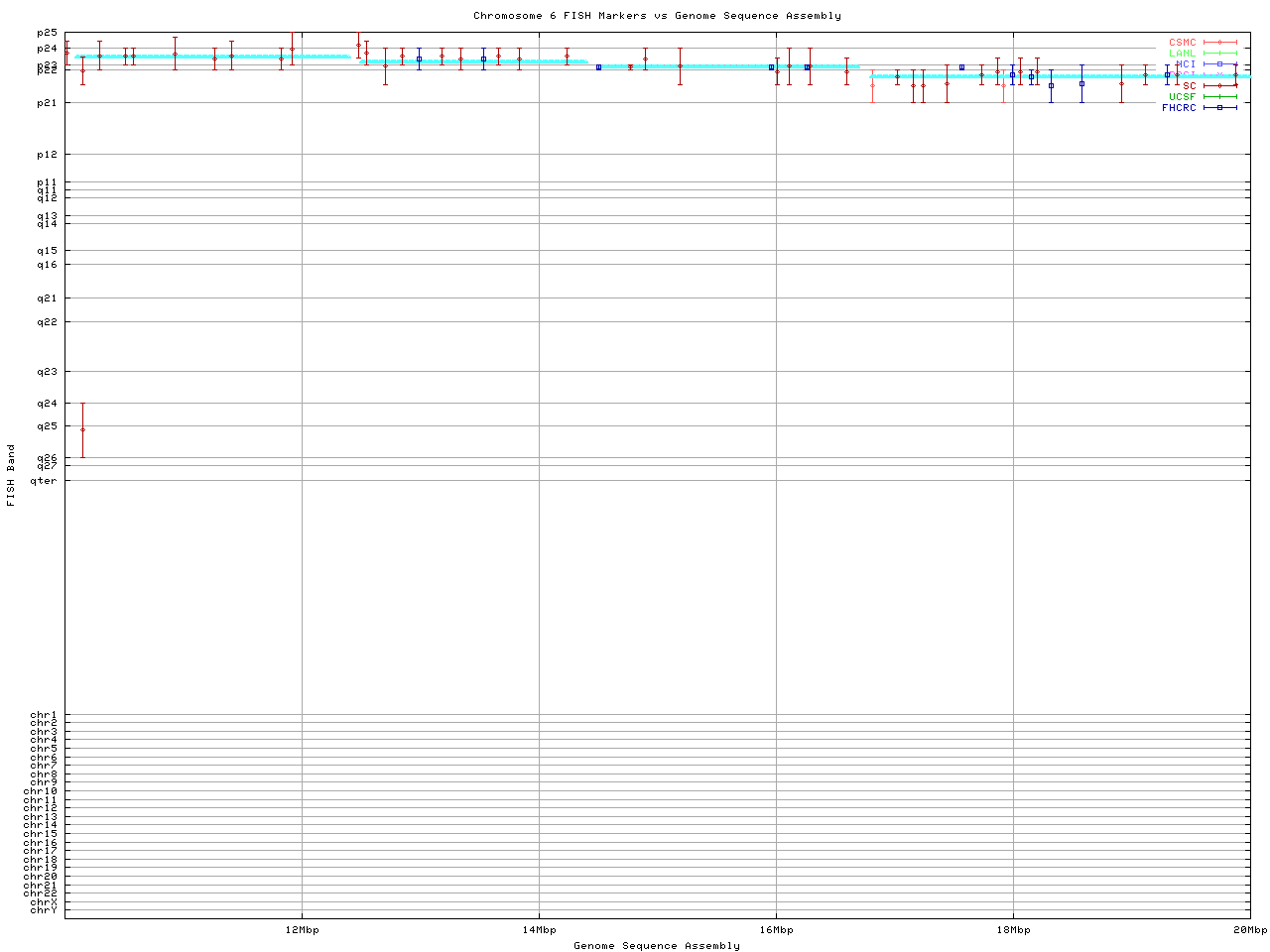Click the FHCRC legend square marker
Image resolution: width=1270 pixels, height=952 pixels.
click(1219, 108)
